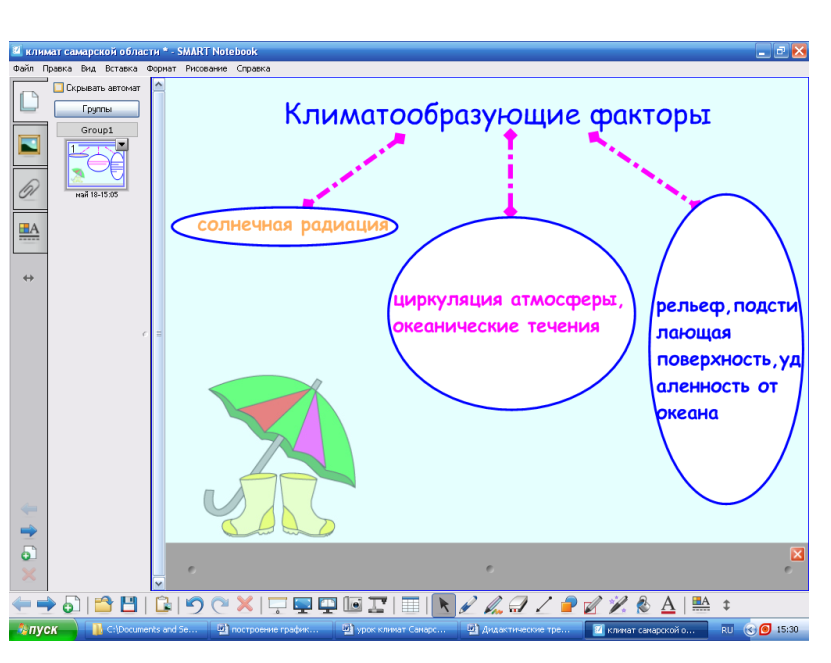Click the пуск Start button
The height and width of the screenshot is (663, 831).
[x=43, y=630]
